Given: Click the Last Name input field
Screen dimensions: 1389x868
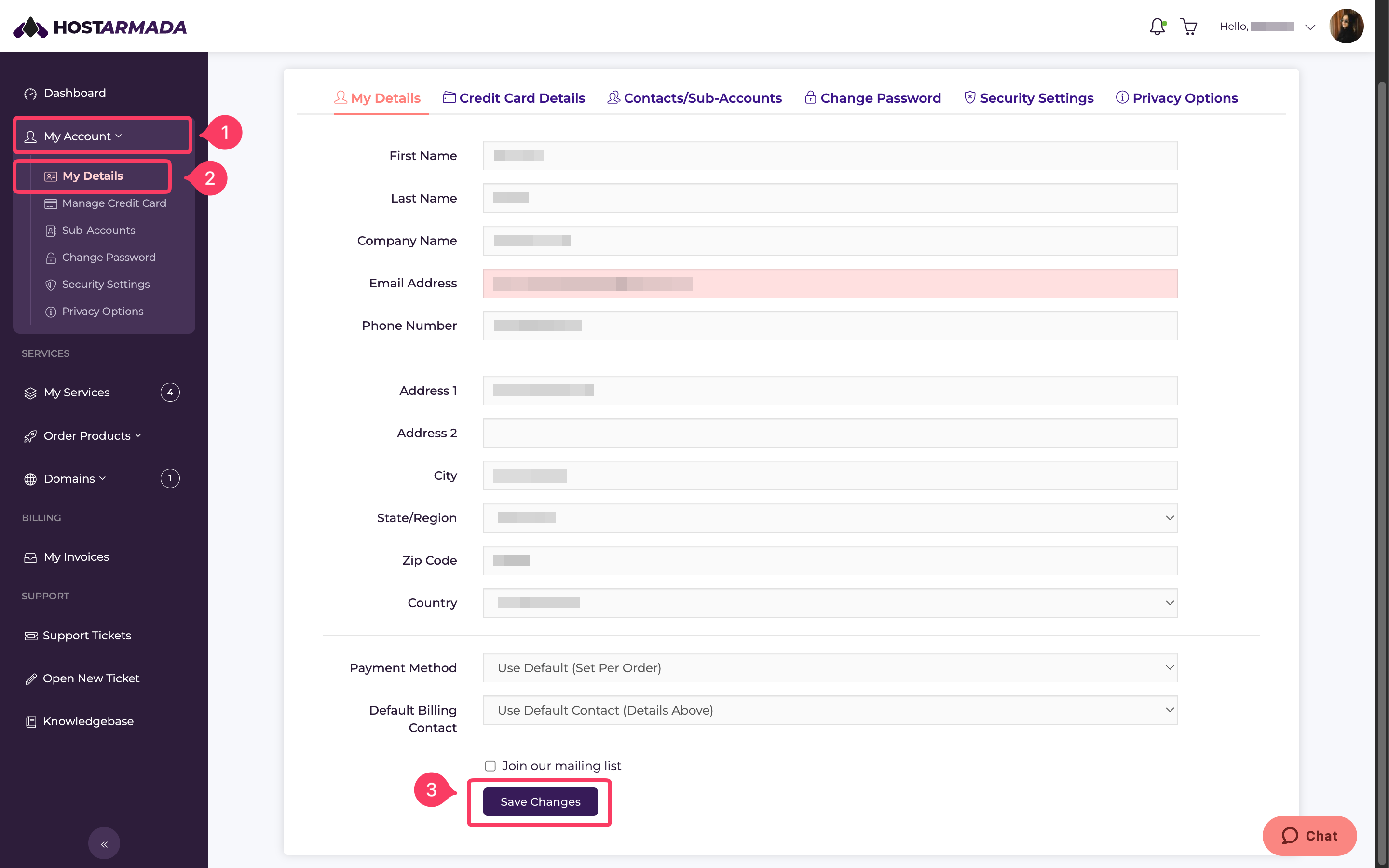Looking at the screenshot, I should click(830, 198).
